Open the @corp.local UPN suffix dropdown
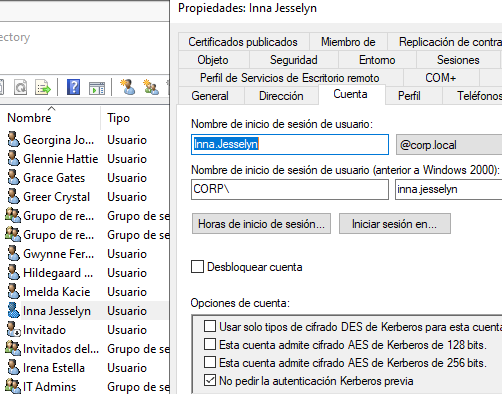502x394 pixels. pyautogui.click(x=449, y=145)
